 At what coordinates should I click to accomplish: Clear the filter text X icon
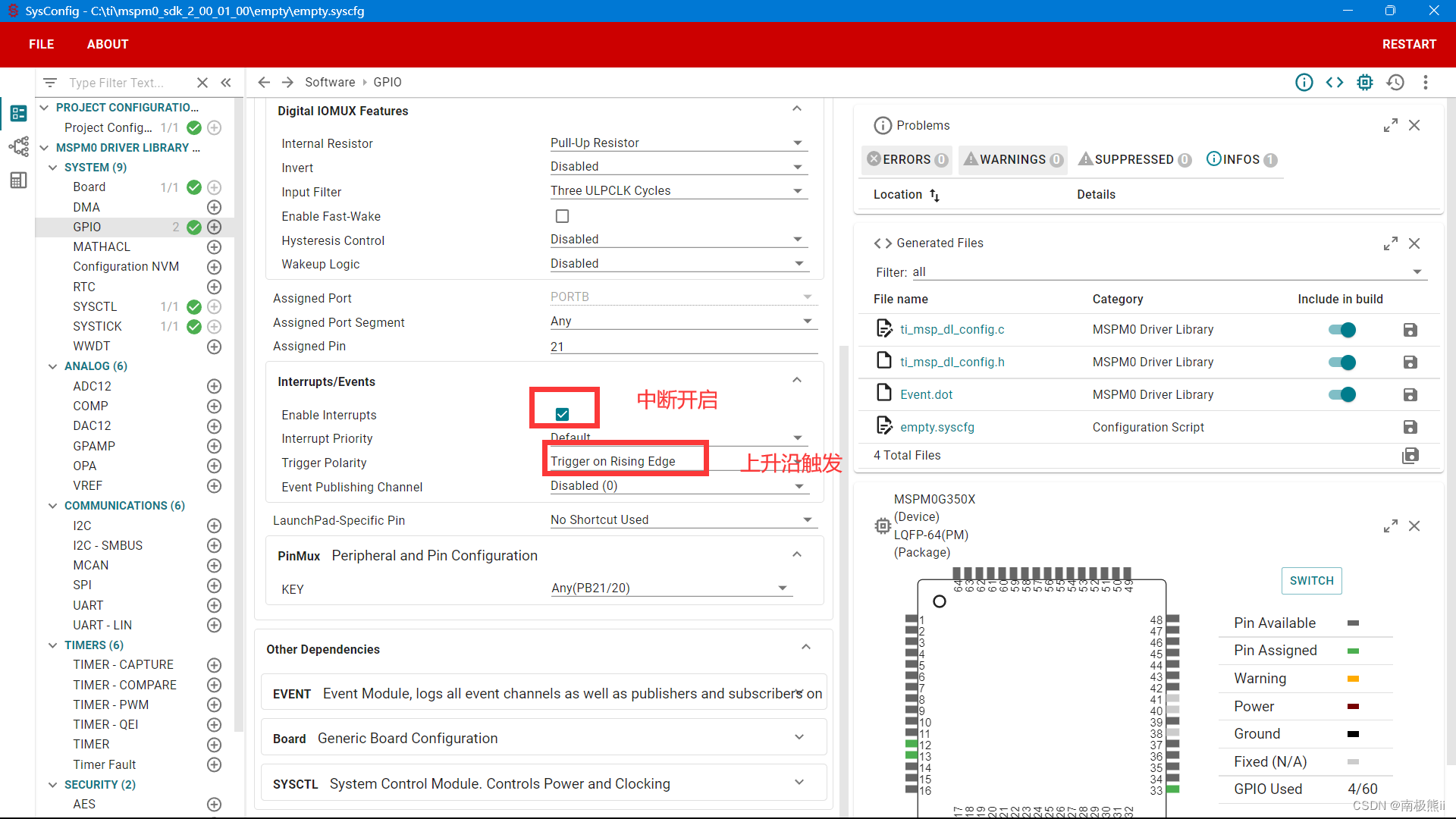click(202, 83)
